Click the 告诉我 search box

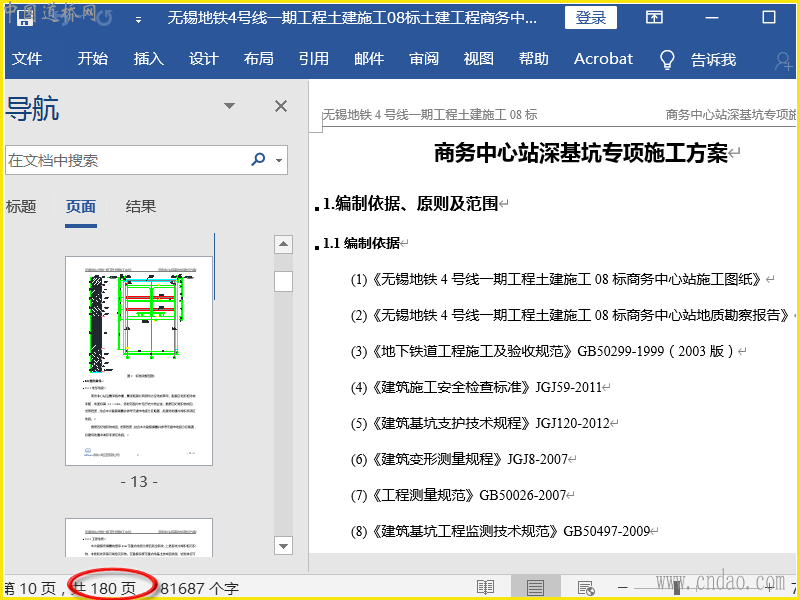click(713, 60)
